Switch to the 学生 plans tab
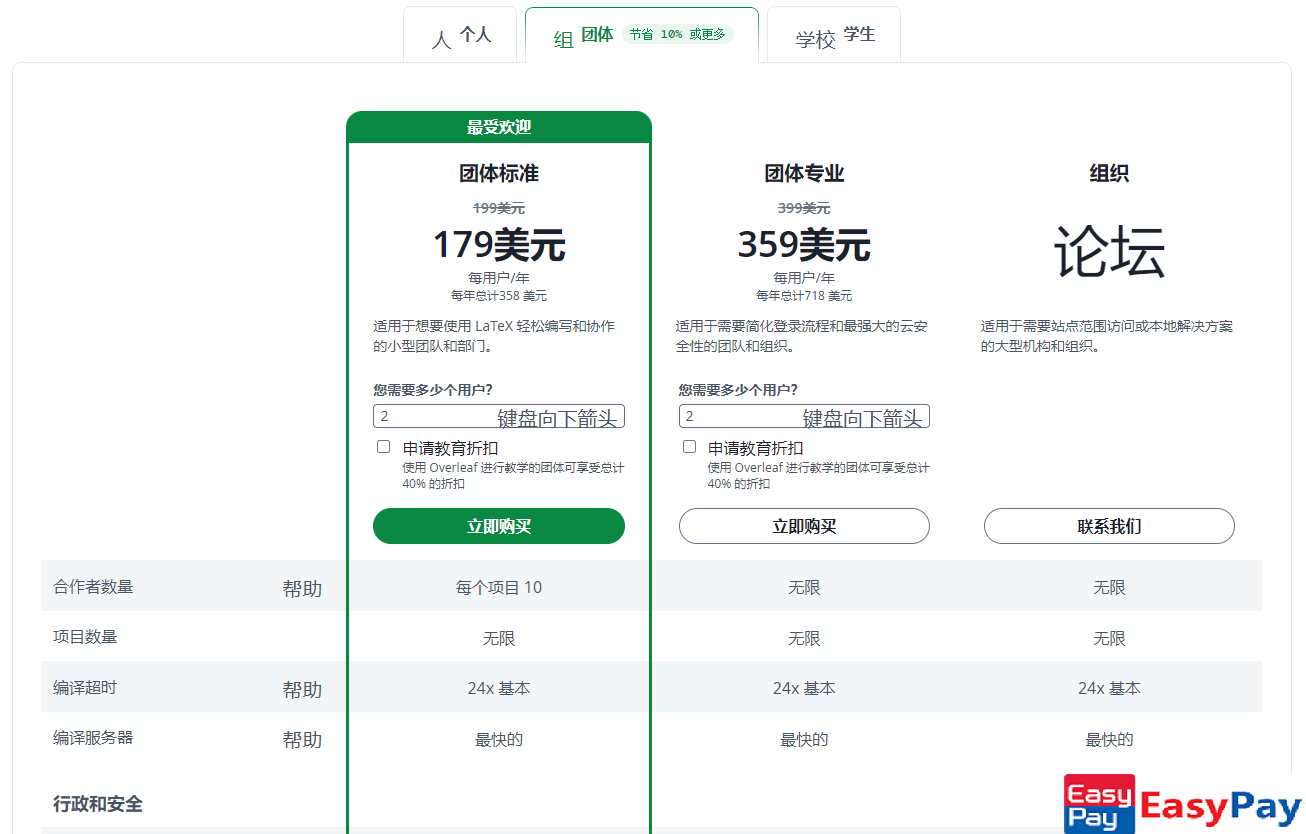 (834, 36)
